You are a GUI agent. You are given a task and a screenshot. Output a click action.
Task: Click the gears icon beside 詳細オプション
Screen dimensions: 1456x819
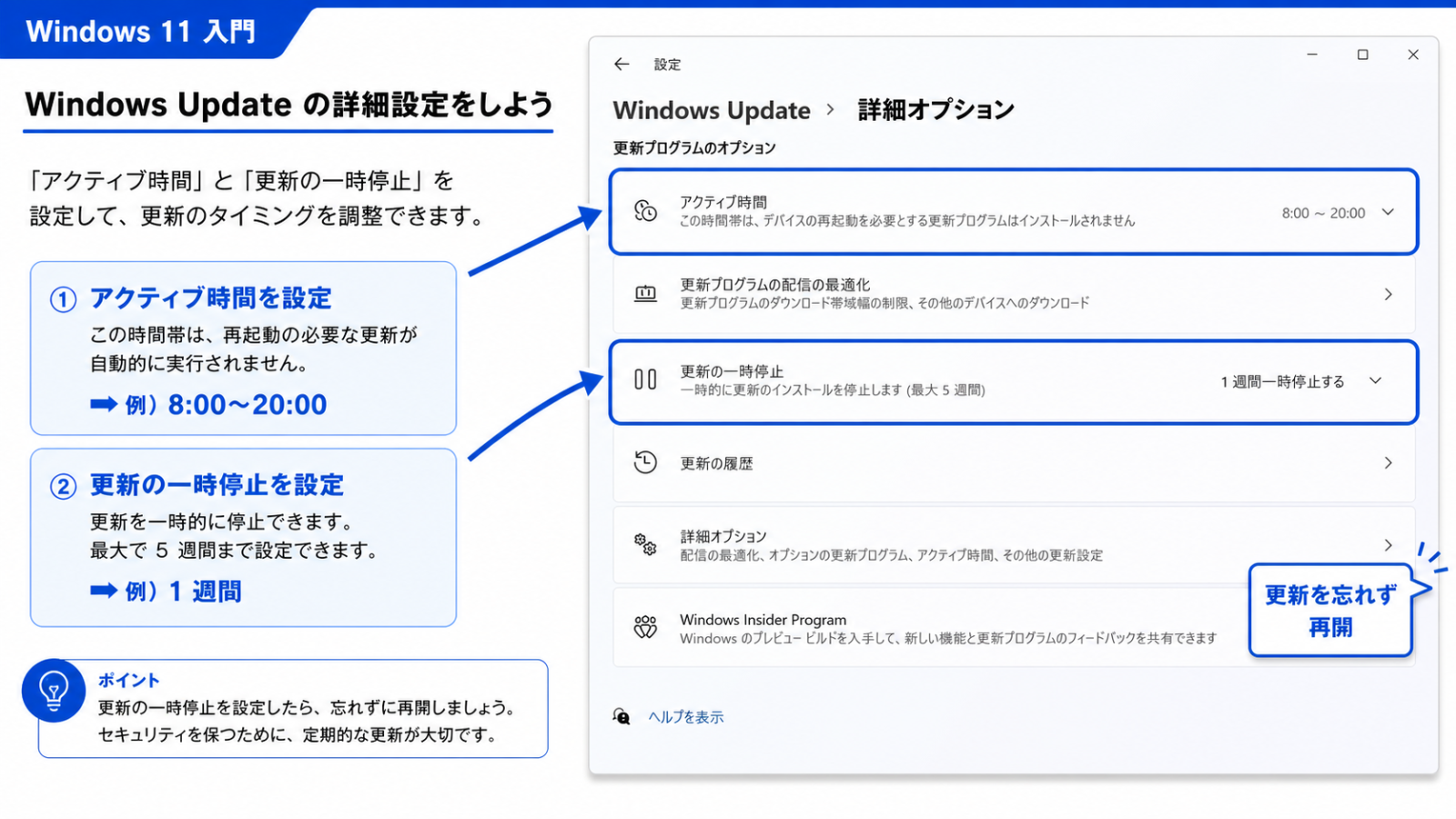click(645, 544)
